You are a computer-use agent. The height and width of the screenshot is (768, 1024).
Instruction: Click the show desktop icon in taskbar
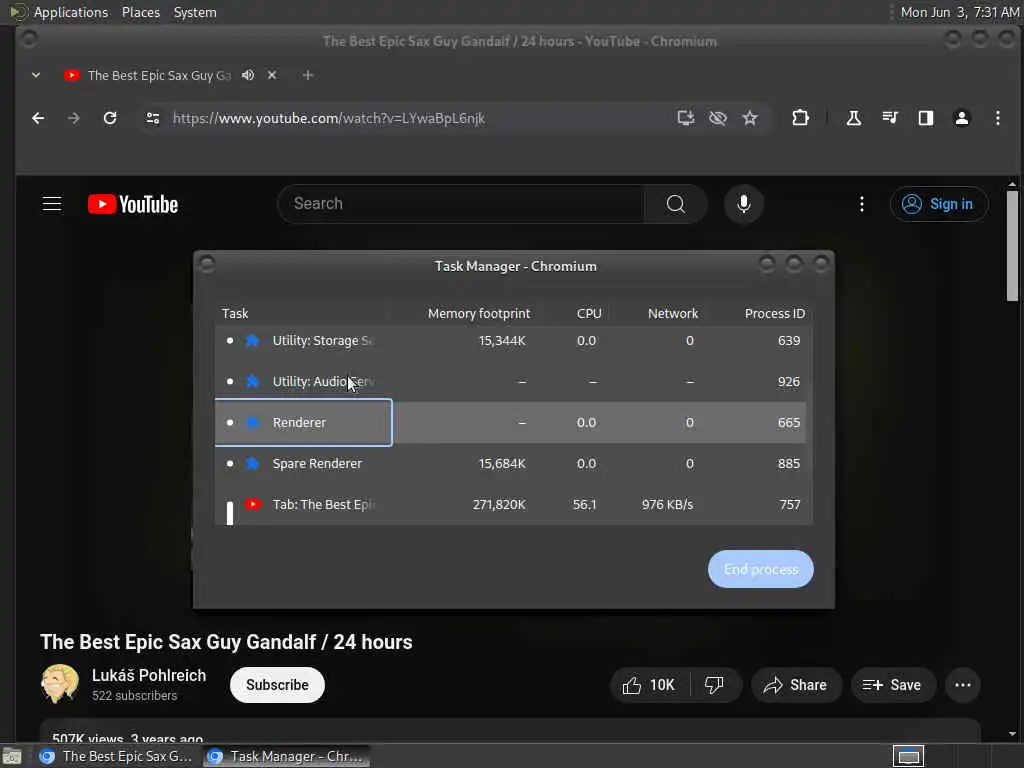click(12, 756)
